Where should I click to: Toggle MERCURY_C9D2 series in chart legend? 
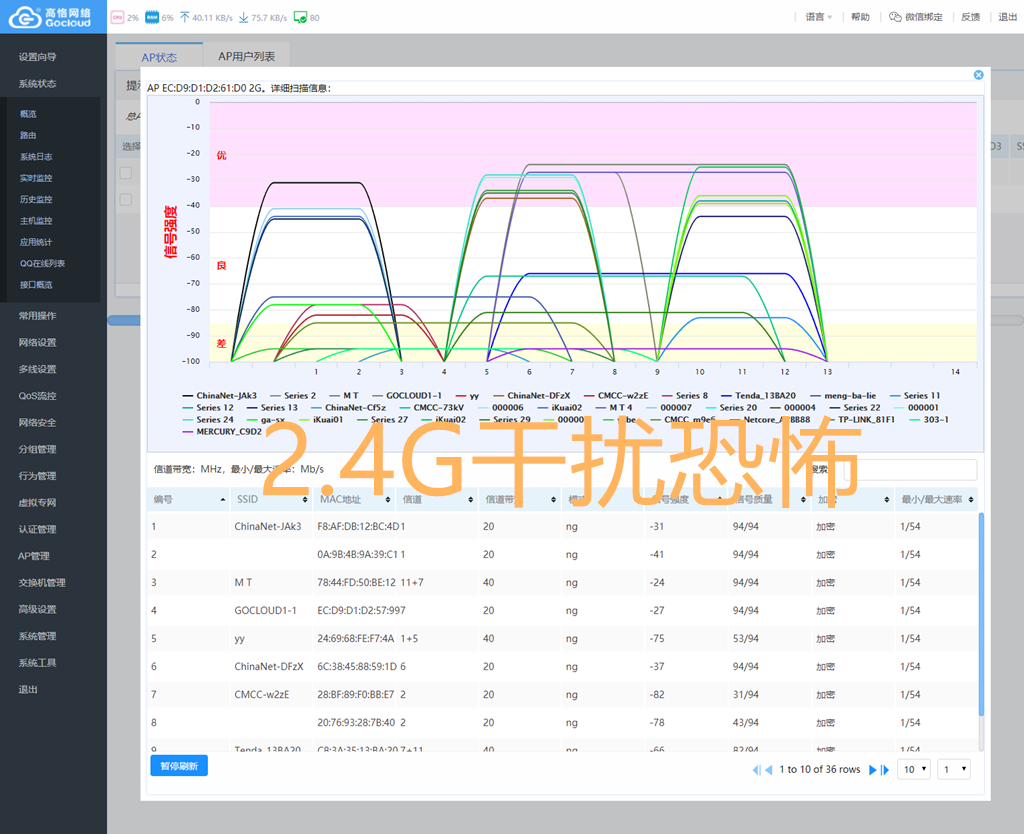click(x=222, y=432)
